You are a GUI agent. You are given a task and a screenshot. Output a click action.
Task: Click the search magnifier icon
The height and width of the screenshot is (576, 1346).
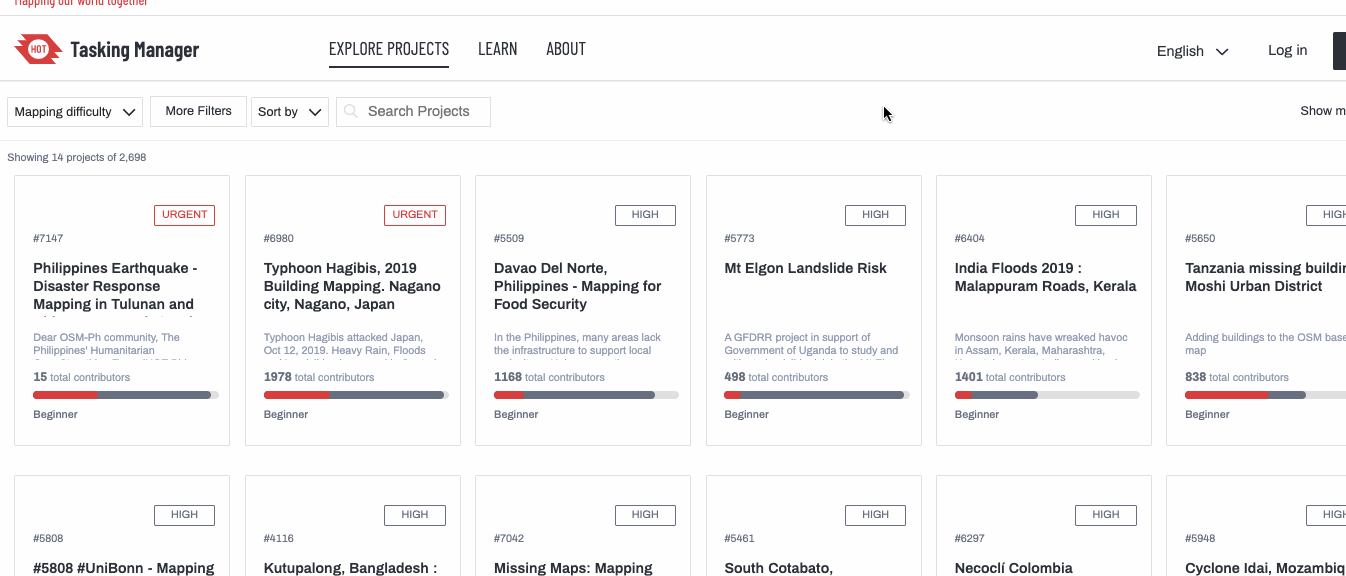(x=351, y=111)
